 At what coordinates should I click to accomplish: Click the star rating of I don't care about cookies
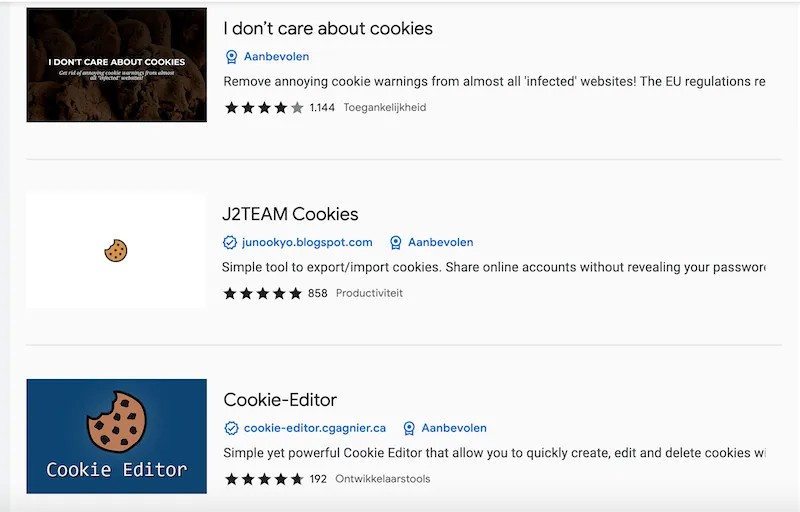point(264,108)
